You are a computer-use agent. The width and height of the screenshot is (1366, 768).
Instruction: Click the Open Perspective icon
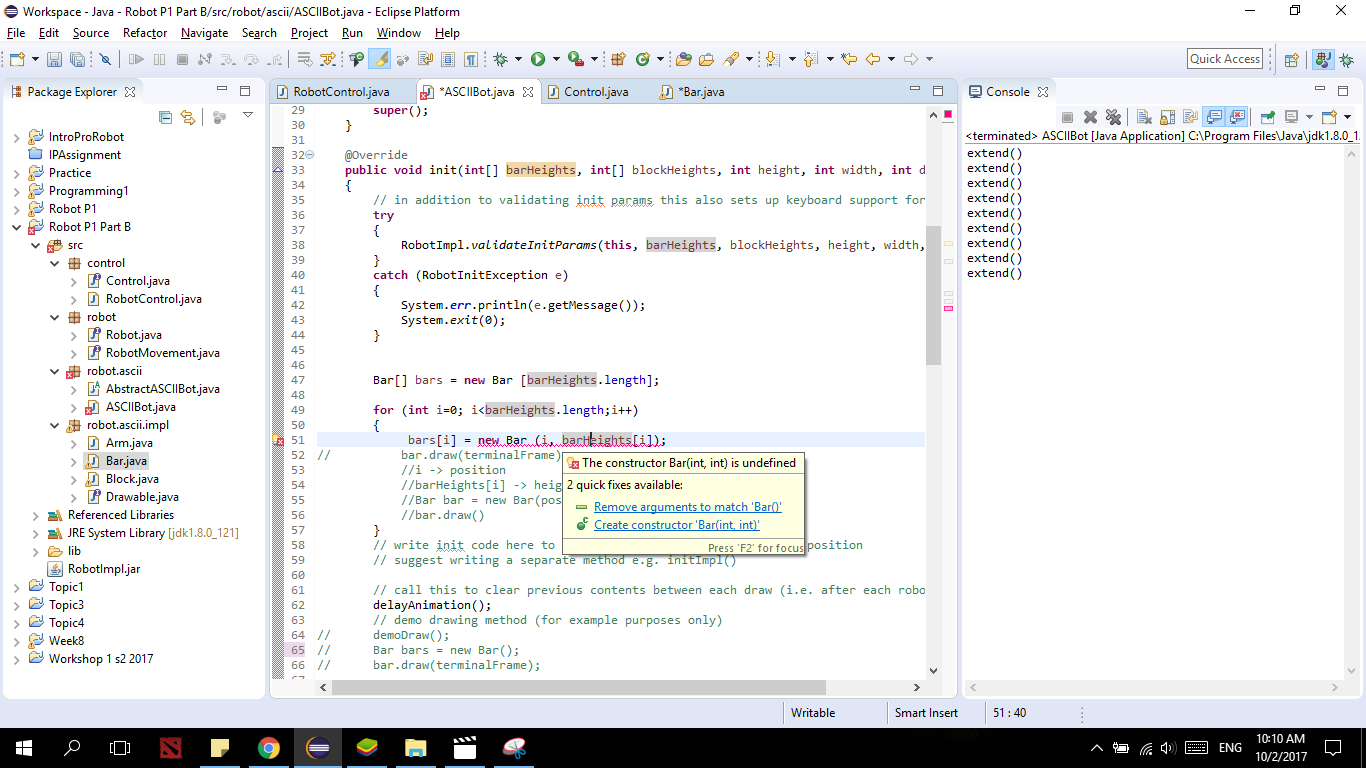[x=1291, y=60]
